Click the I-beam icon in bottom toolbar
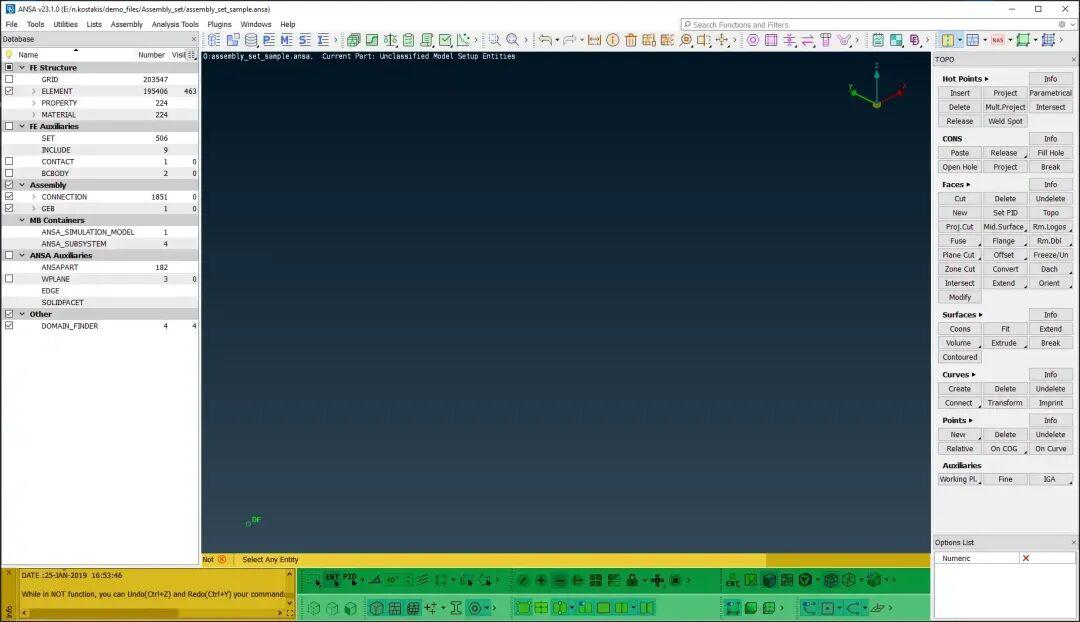 455,608
